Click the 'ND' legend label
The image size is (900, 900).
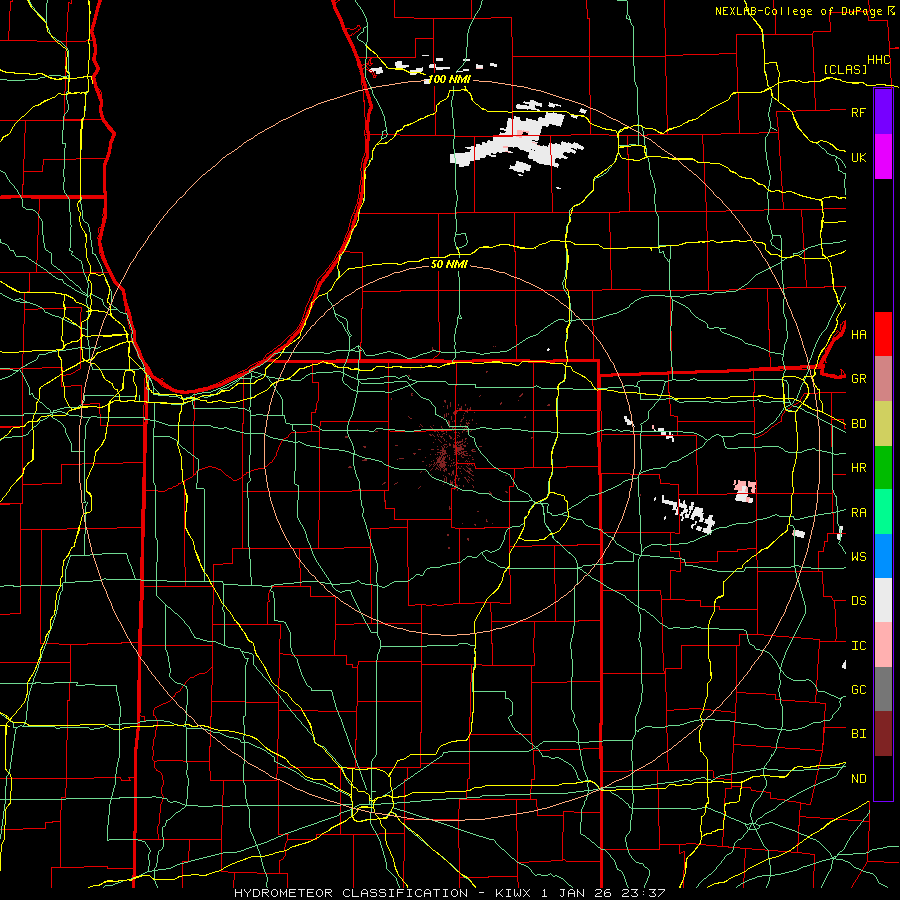[x=858, y=779]
